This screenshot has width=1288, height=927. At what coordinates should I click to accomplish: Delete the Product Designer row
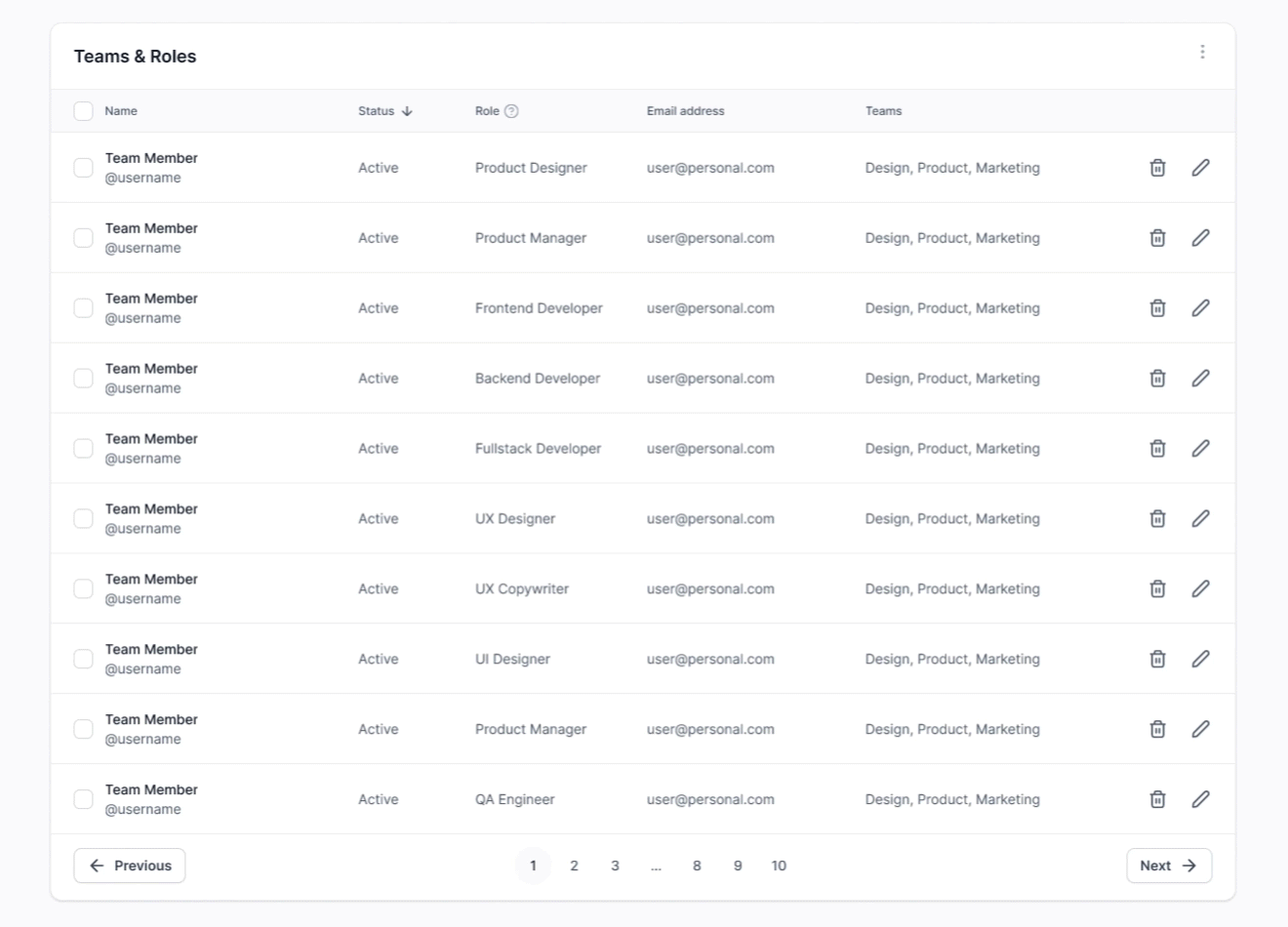point(1157,168)
